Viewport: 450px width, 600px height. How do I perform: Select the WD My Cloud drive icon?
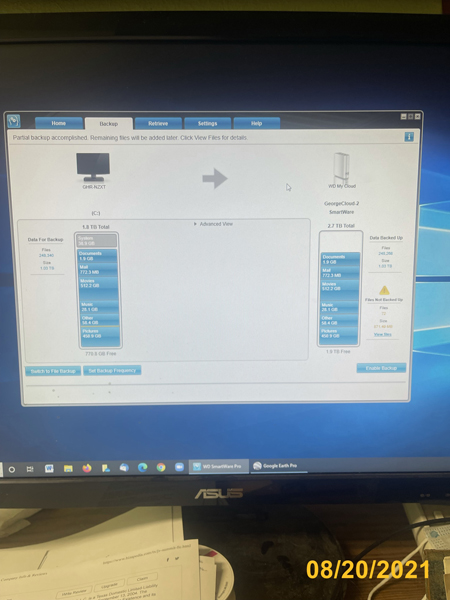pos(341,168)
